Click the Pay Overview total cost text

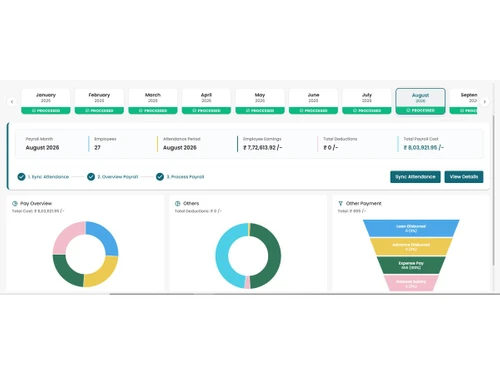(x=38, y=211)
